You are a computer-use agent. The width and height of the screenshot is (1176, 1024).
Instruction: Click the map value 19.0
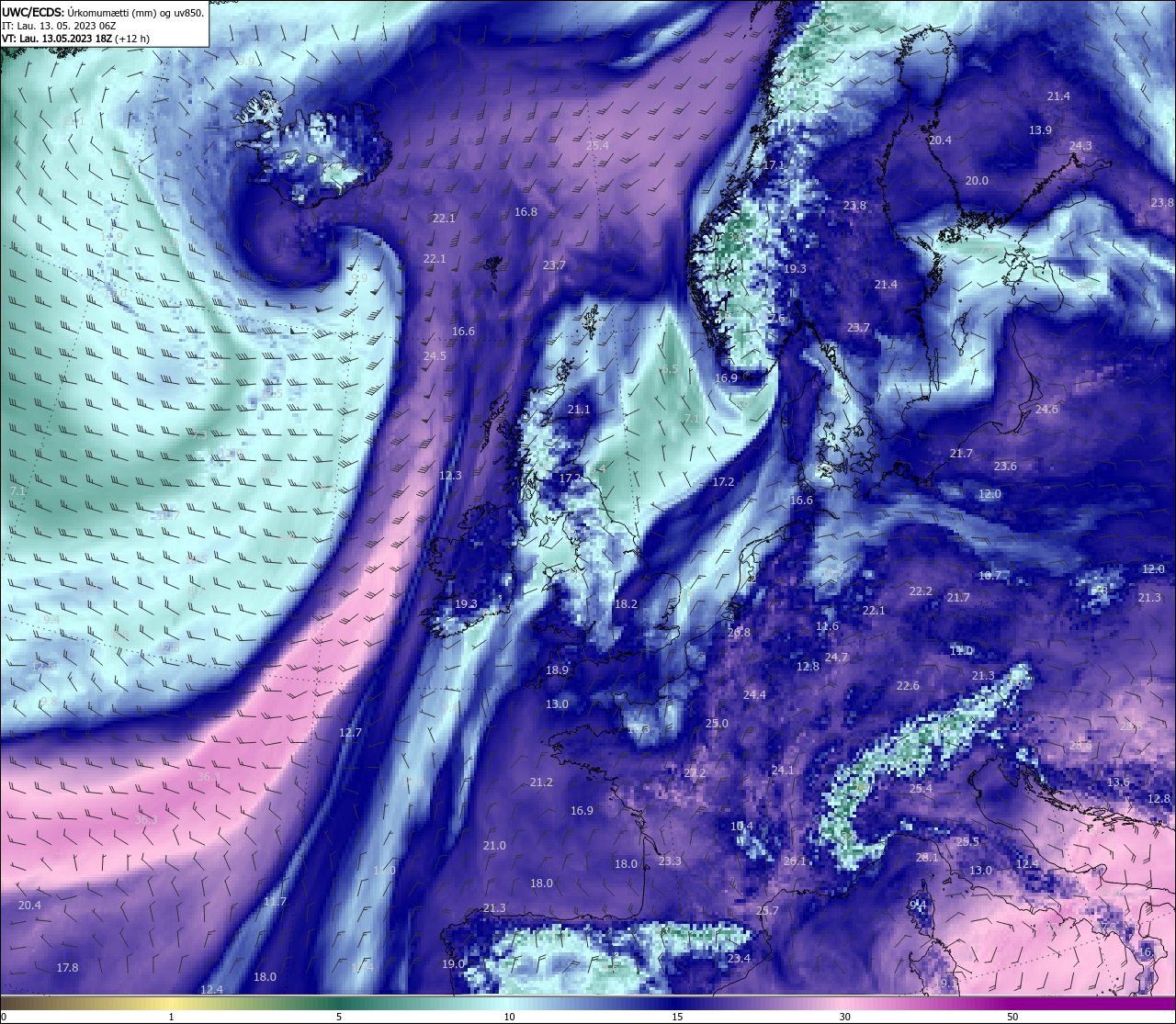pyautogui.click(x=453, y=964)
